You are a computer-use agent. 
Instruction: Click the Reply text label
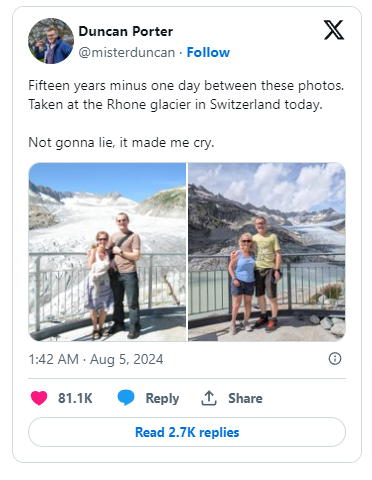coord(162,399)
